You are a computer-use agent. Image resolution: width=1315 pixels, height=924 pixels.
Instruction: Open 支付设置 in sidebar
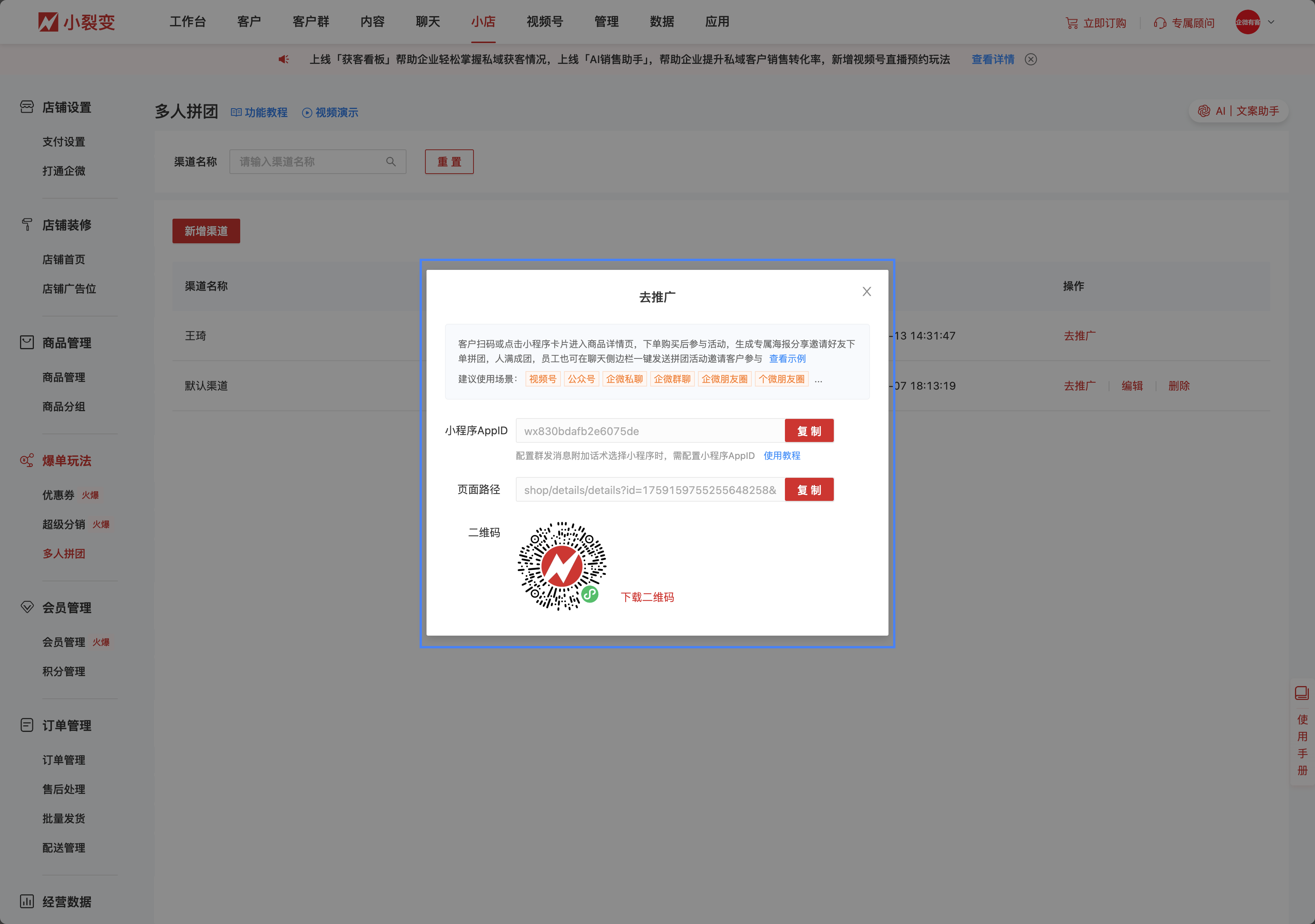point(64,142)
